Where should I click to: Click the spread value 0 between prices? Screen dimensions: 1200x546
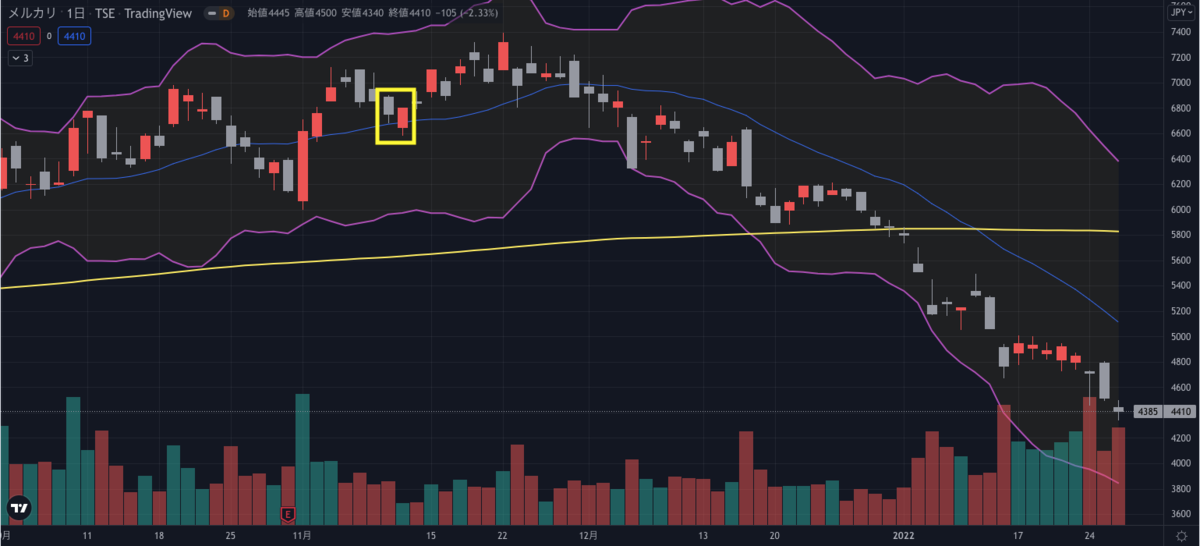pos(48,36)
